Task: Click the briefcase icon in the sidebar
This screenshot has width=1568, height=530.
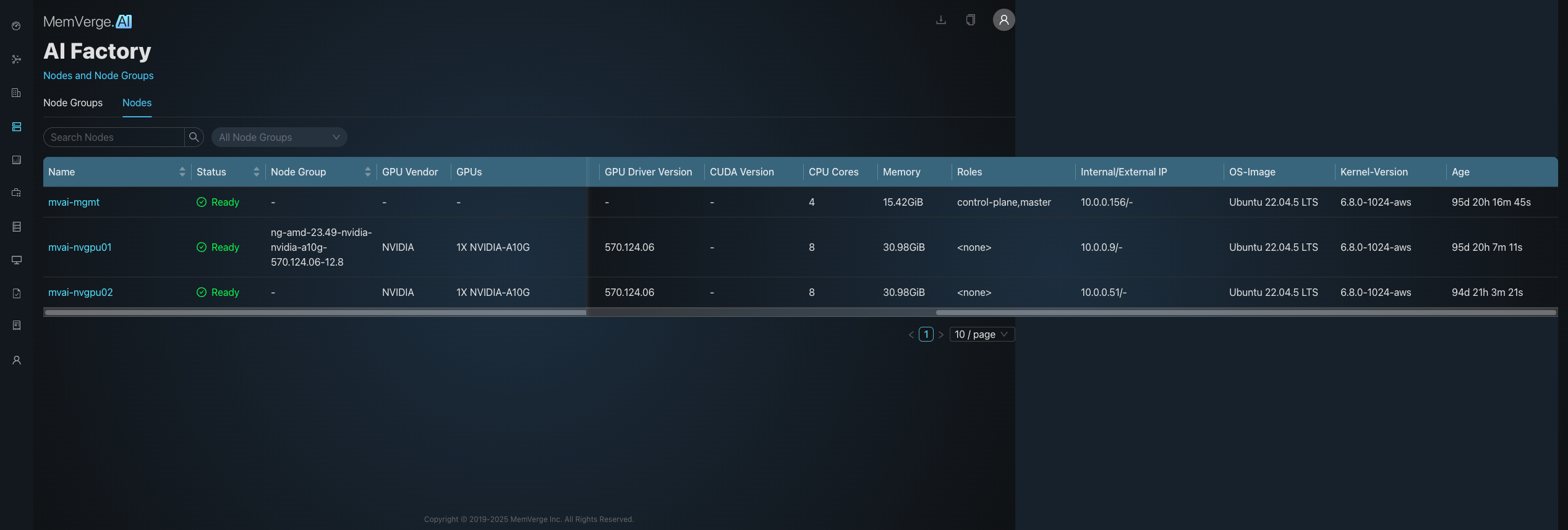Action: tap(17, 193)
